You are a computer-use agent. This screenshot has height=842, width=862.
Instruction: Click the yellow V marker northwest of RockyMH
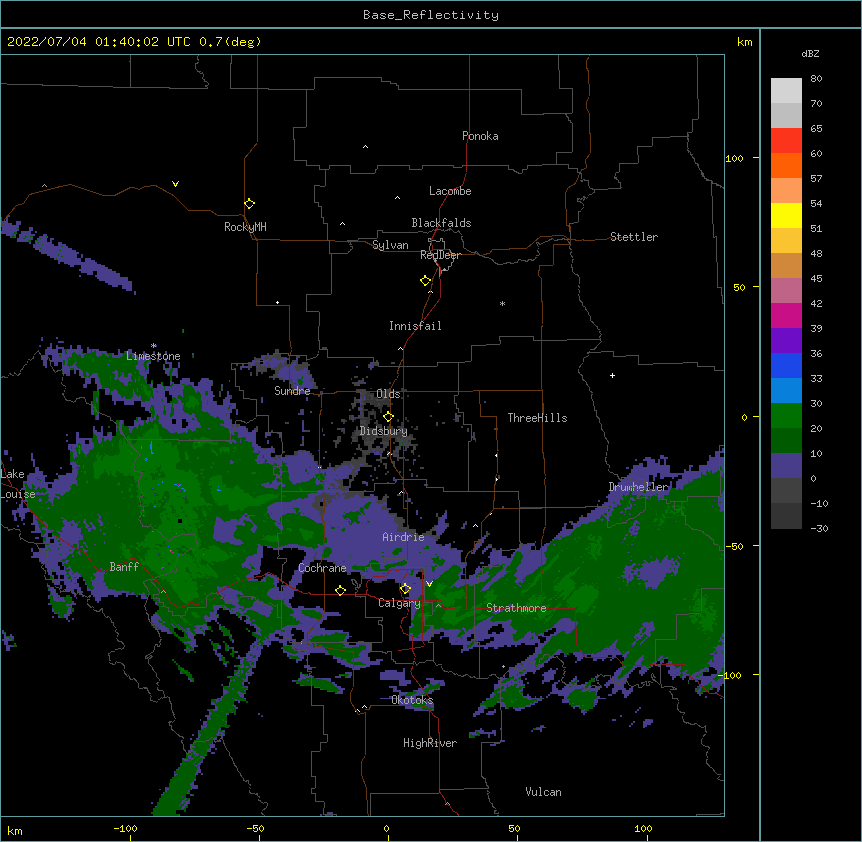pos(175,184)
